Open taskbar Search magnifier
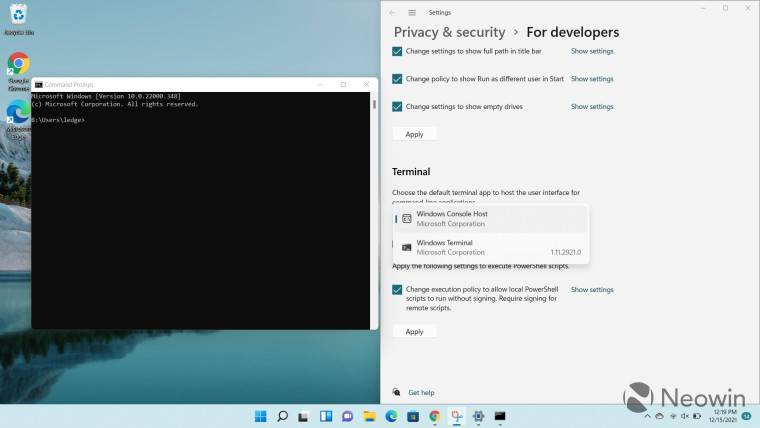 click(283, 416)
